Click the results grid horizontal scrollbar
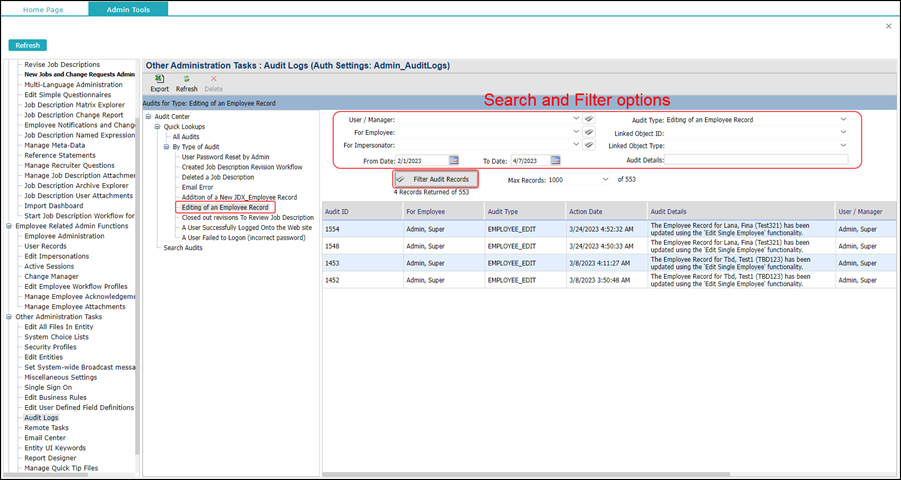Viewport: 901px width, 481px height. [526, 474]
